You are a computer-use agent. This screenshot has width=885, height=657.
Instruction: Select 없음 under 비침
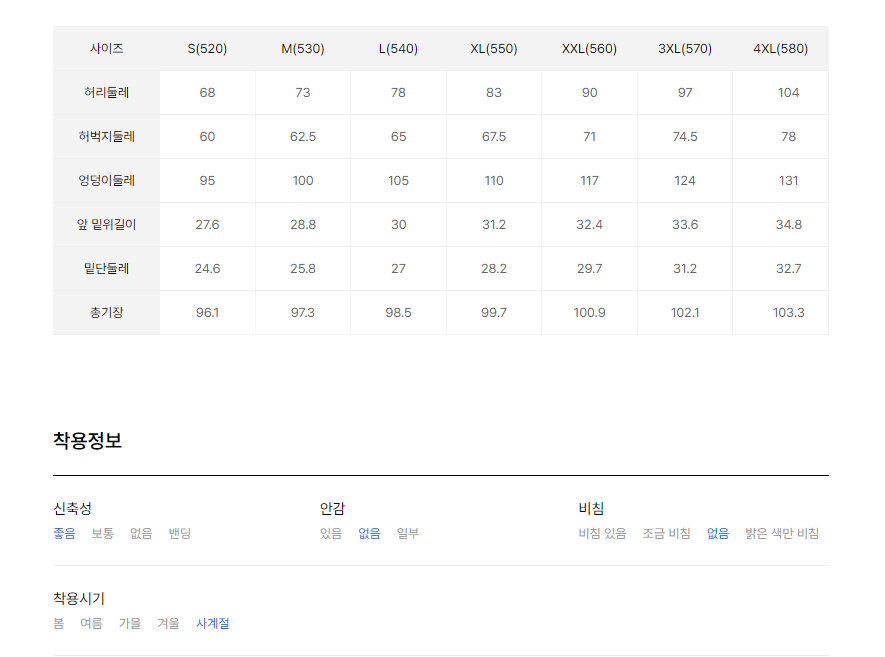pos(718,533)
